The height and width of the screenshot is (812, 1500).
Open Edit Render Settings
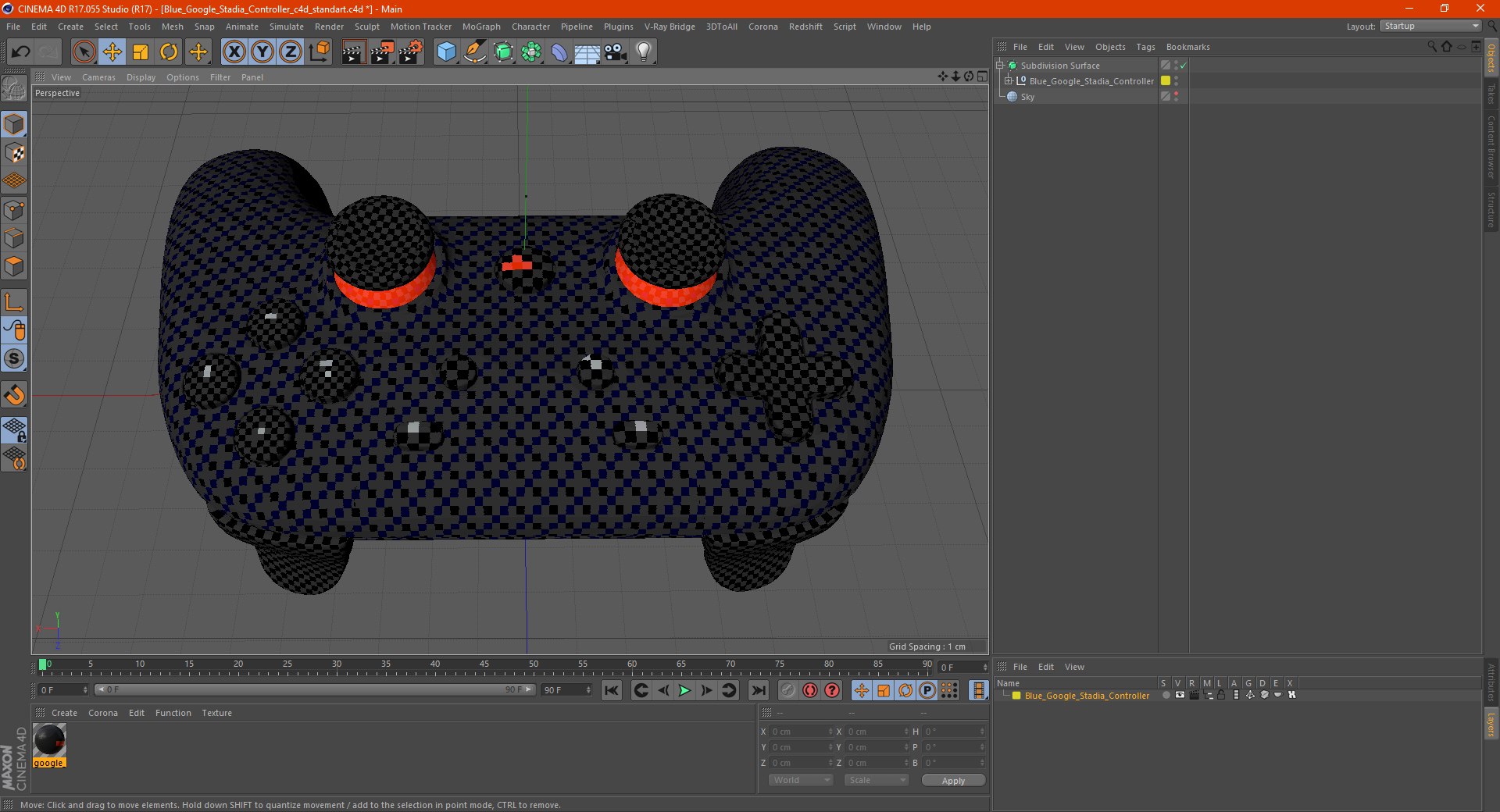pos(411,52)
